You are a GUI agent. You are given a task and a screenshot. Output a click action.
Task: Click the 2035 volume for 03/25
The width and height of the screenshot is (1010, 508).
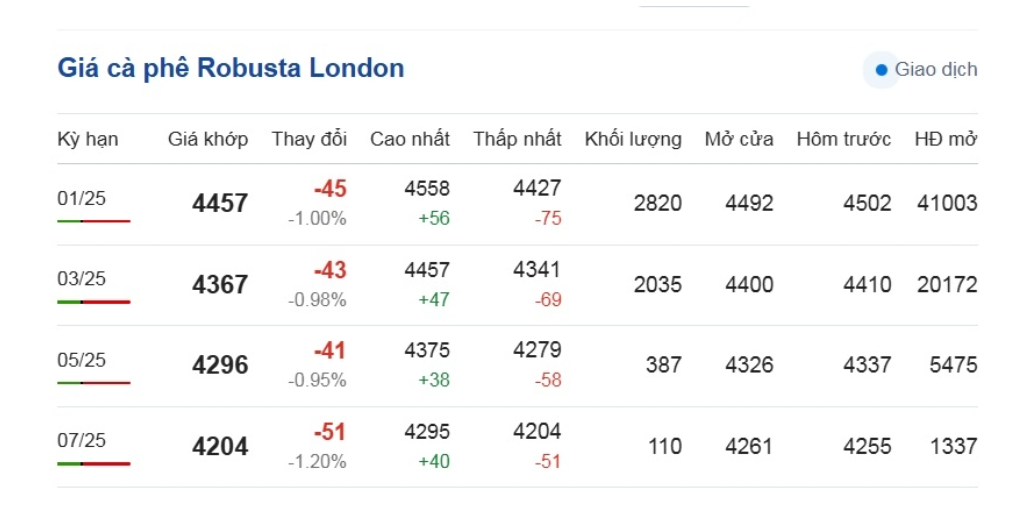click(x=657, y=285)
